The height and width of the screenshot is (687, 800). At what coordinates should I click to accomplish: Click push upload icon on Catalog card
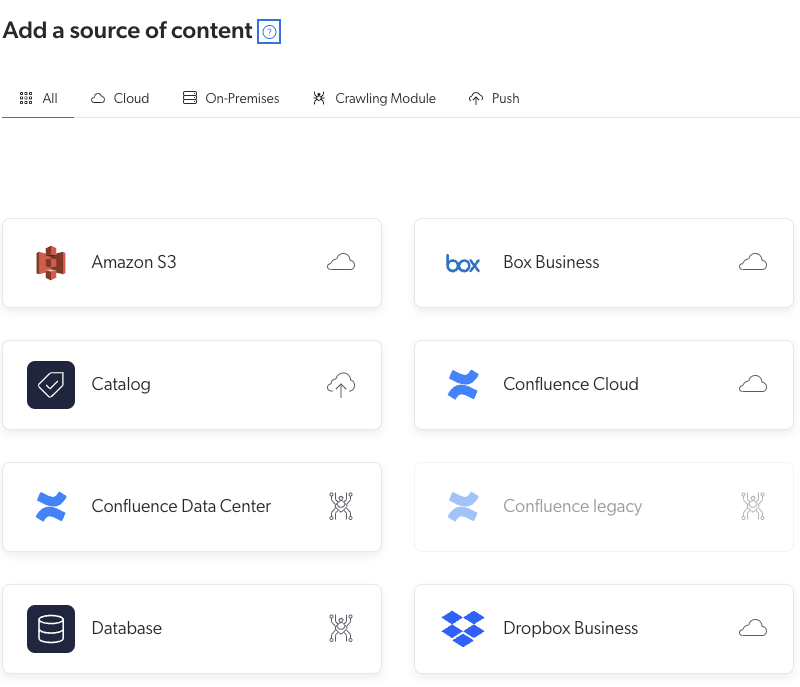coord(341,385)
